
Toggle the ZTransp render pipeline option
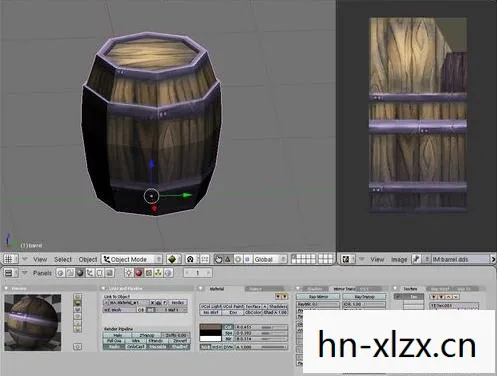click(146, 335)
